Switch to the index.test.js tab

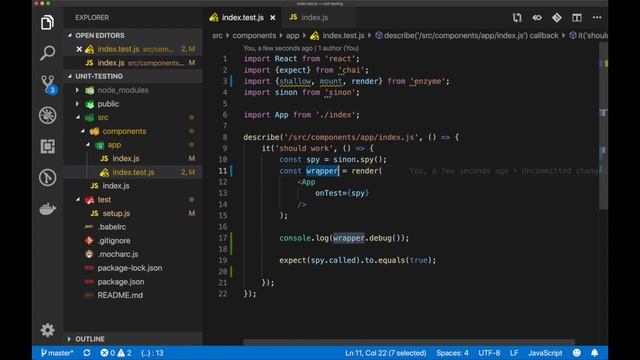(242, 18)
